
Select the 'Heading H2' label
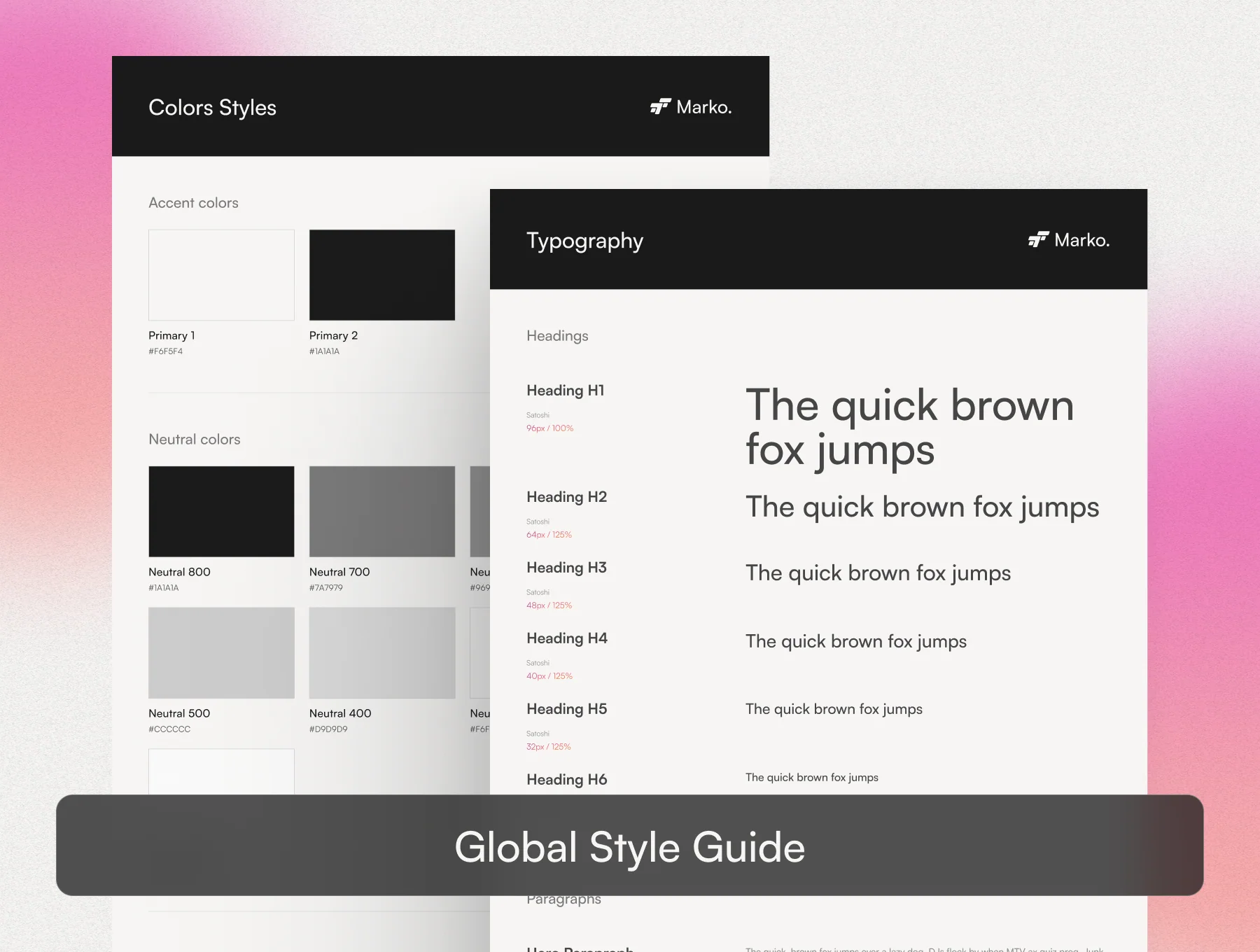click(x=566, y=497)
